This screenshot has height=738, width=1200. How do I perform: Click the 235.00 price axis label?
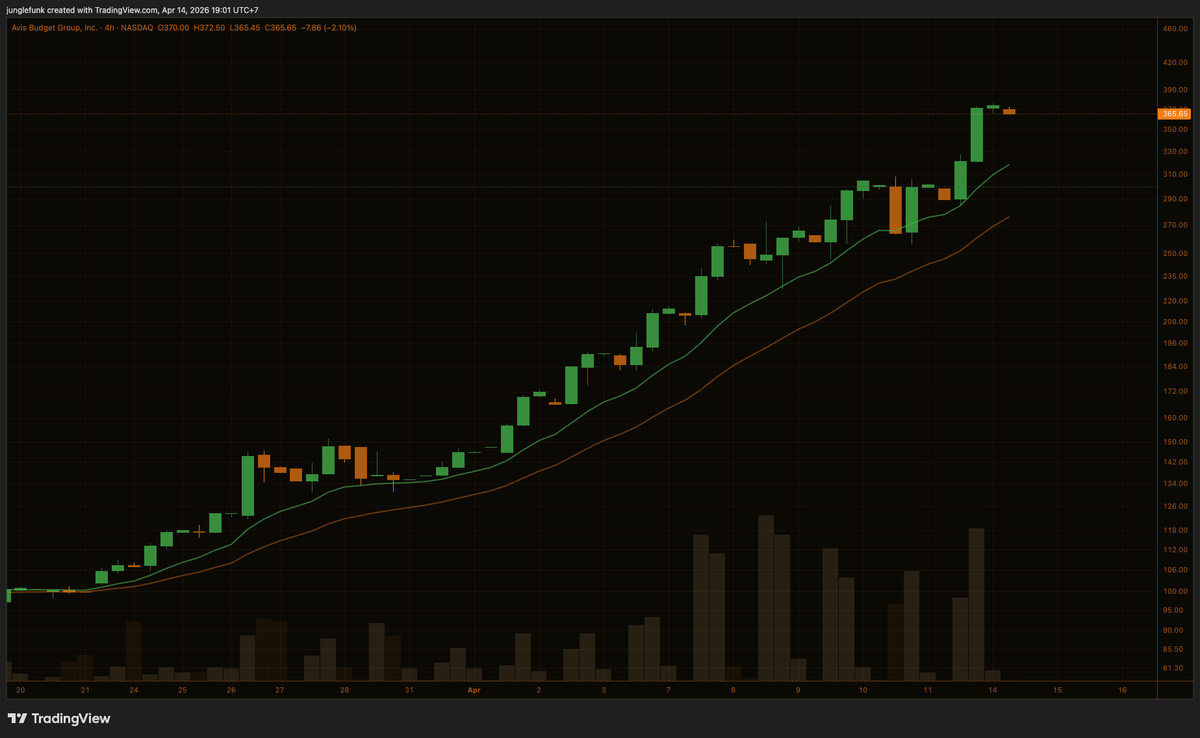click(1175, 276)
